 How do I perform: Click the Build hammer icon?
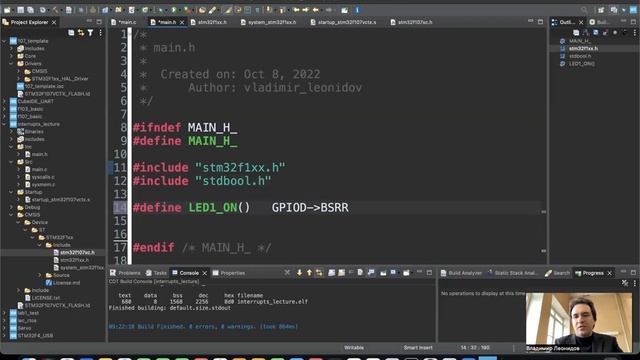pyautogui.click(x=56, y=10)
